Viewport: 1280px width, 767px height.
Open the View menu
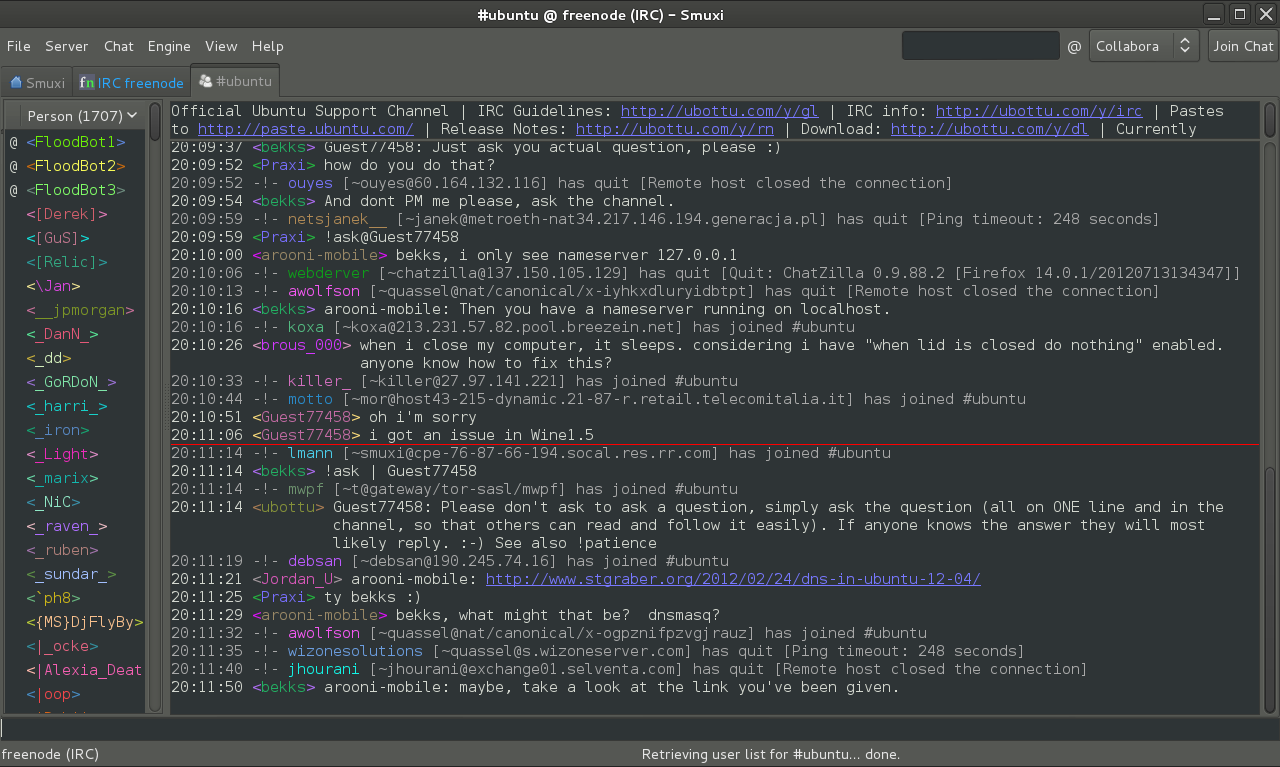221,46
